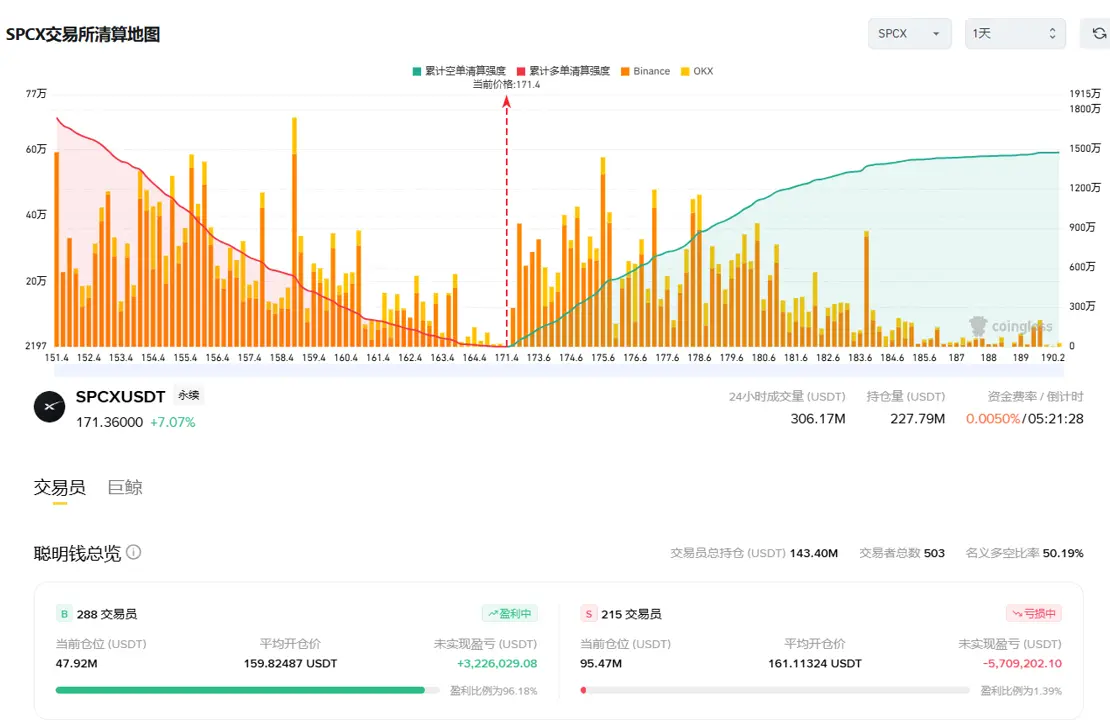The image size is (1110, 723).
Task: Toggle 累计多单清算强度 legend series
Action: [x=563, y=71]
